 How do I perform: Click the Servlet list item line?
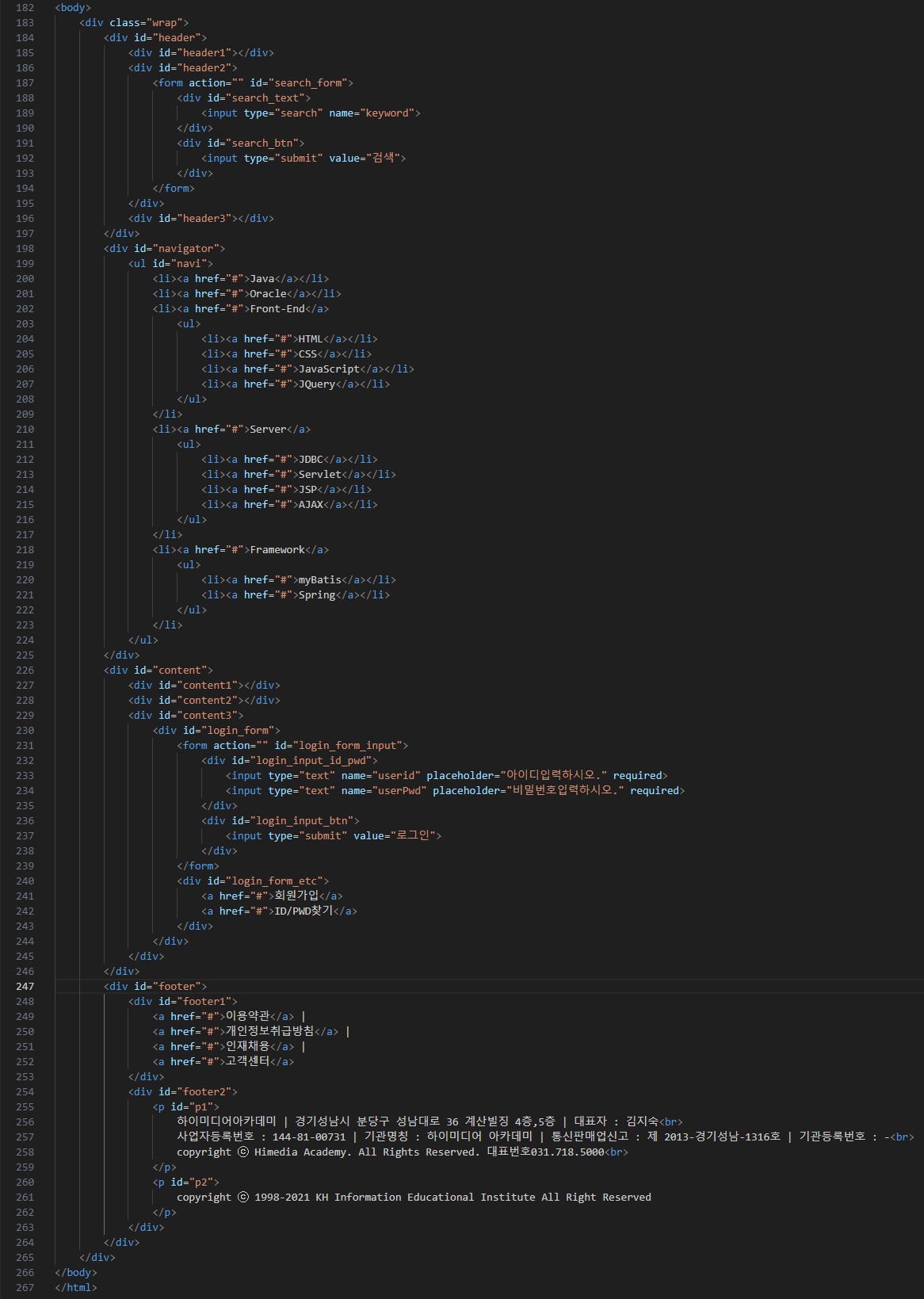(299, 475)
